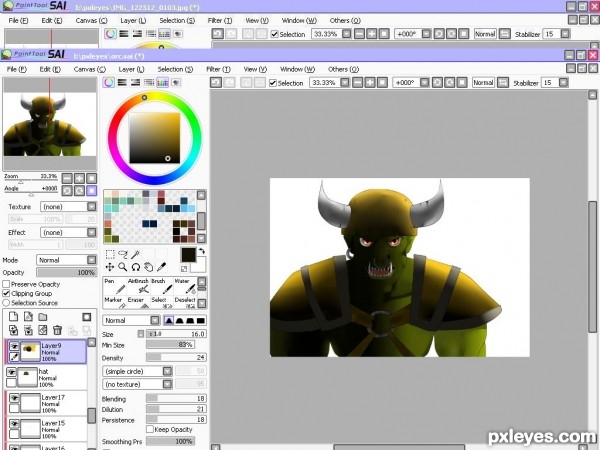This screenshot has width=600, height=450.
Task: Open the layer Mode dropdown
Action: pyautogui.click(x=66, y=260)
